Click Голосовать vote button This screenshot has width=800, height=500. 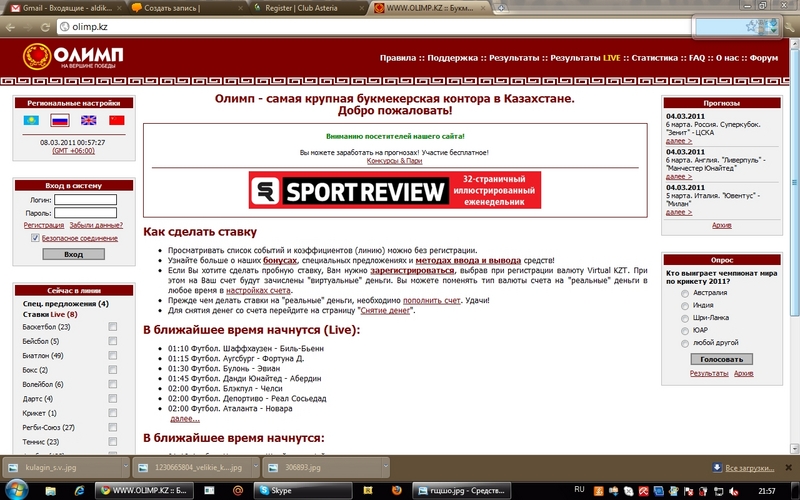coord(721,359)
